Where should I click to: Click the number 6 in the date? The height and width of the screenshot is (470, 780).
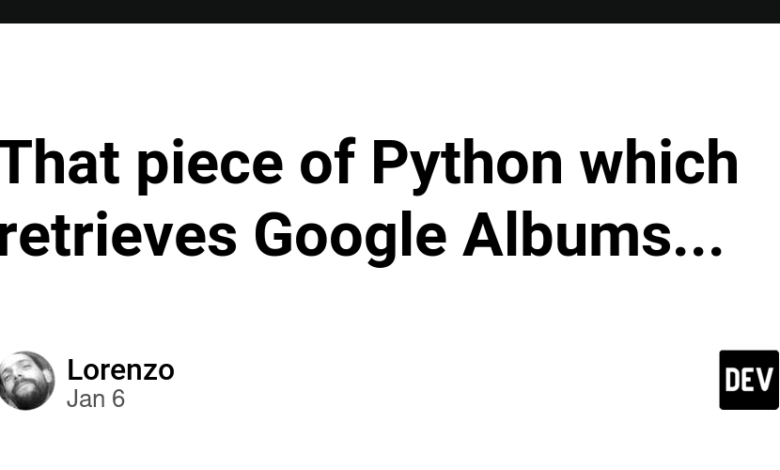pyautogui.click(x=118, y=399)
